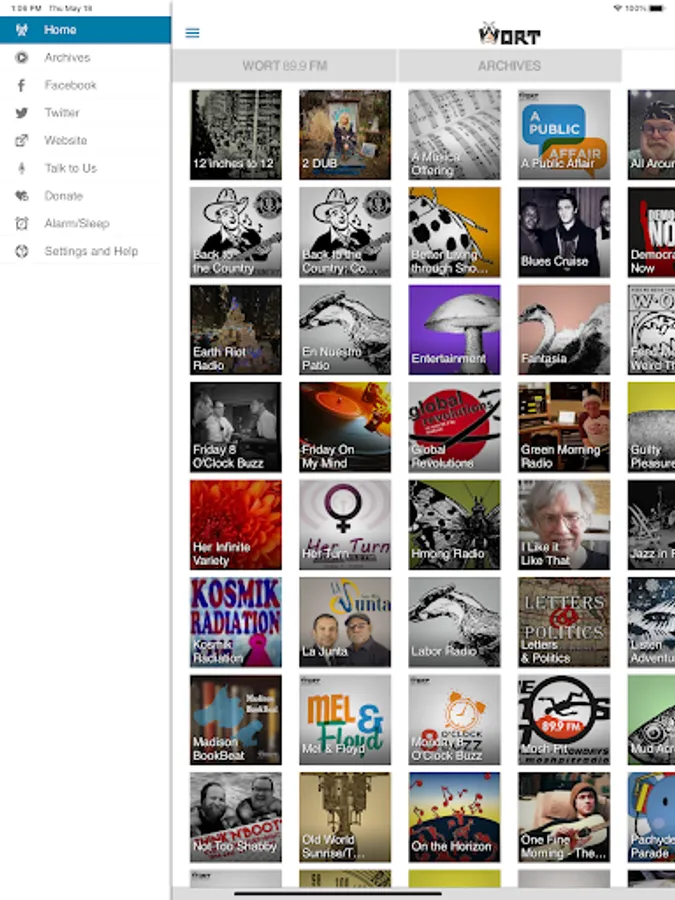This screenshot has height=900, width=675.
Task: Open Democracy Now show tile
Action: 651,232
